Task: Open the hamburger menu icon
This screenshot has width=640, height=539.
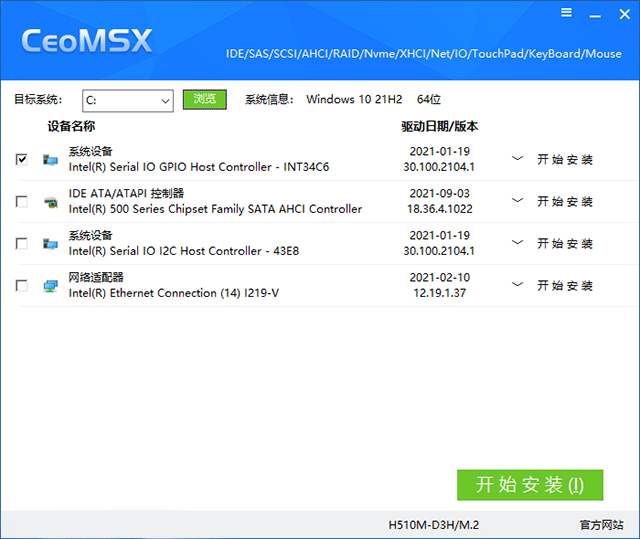Action: pos(566,13)
